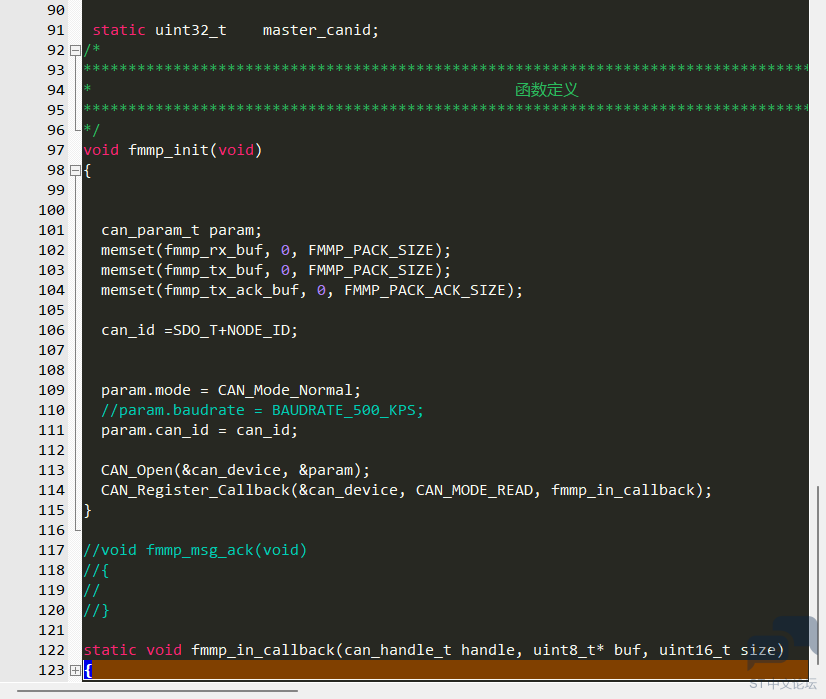Click the 函数定义 comment heading

point(546,90)
